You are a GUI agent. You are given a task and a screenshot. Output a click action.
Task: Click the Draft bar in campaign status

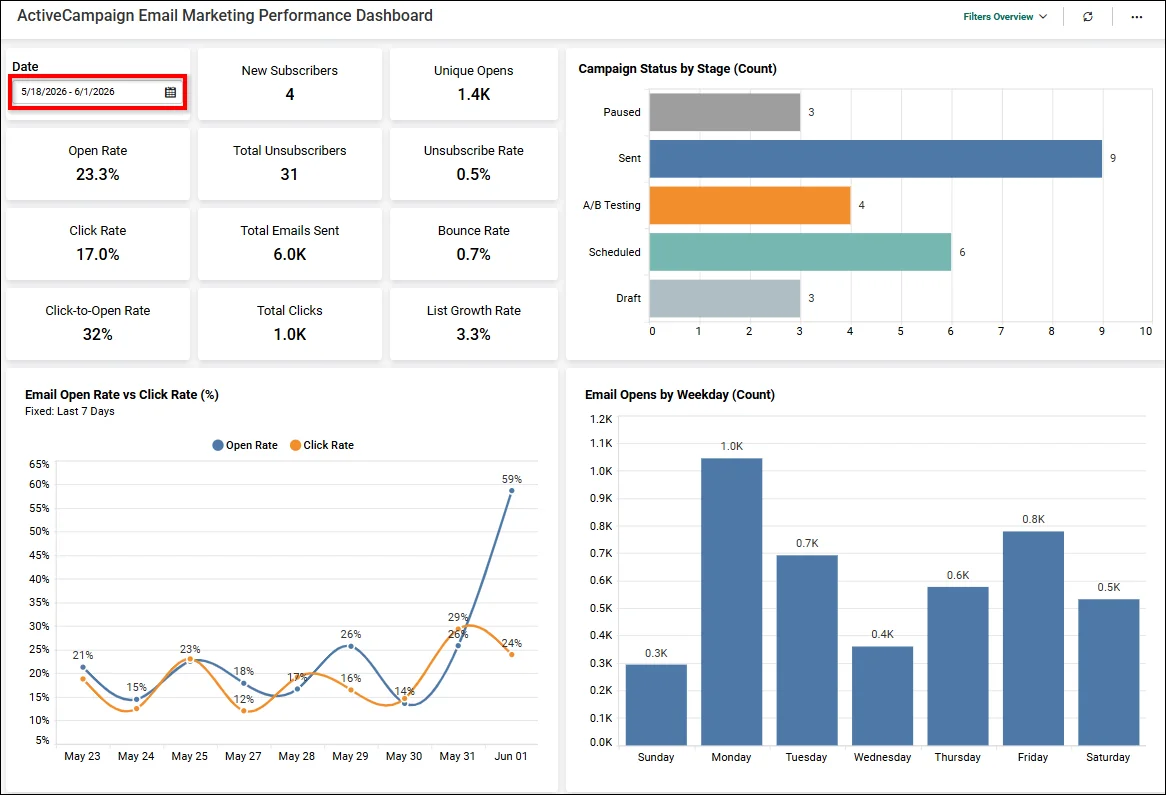point(724,298)
